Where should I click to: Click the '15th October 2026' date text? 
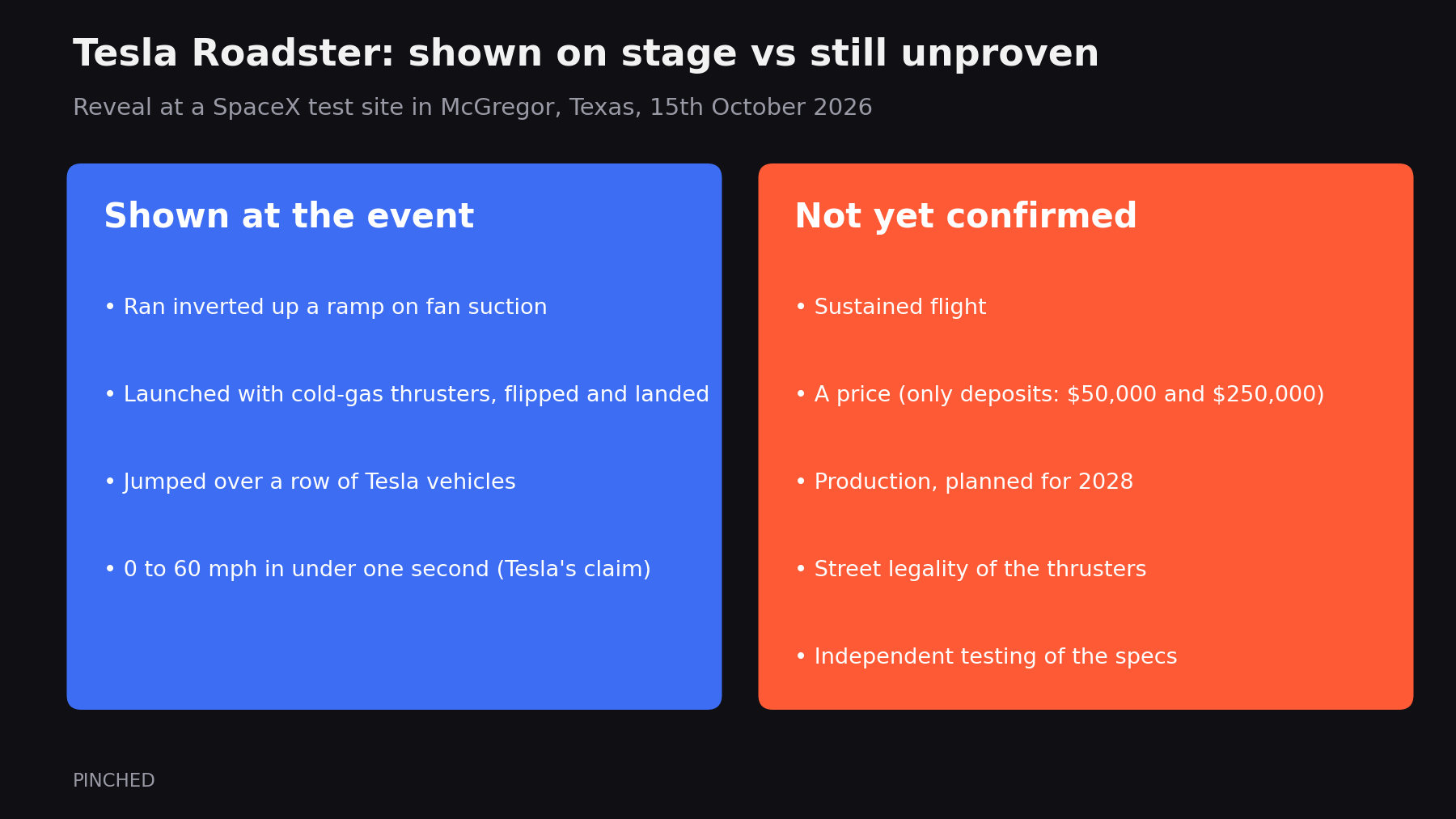[x=761, y=108]
